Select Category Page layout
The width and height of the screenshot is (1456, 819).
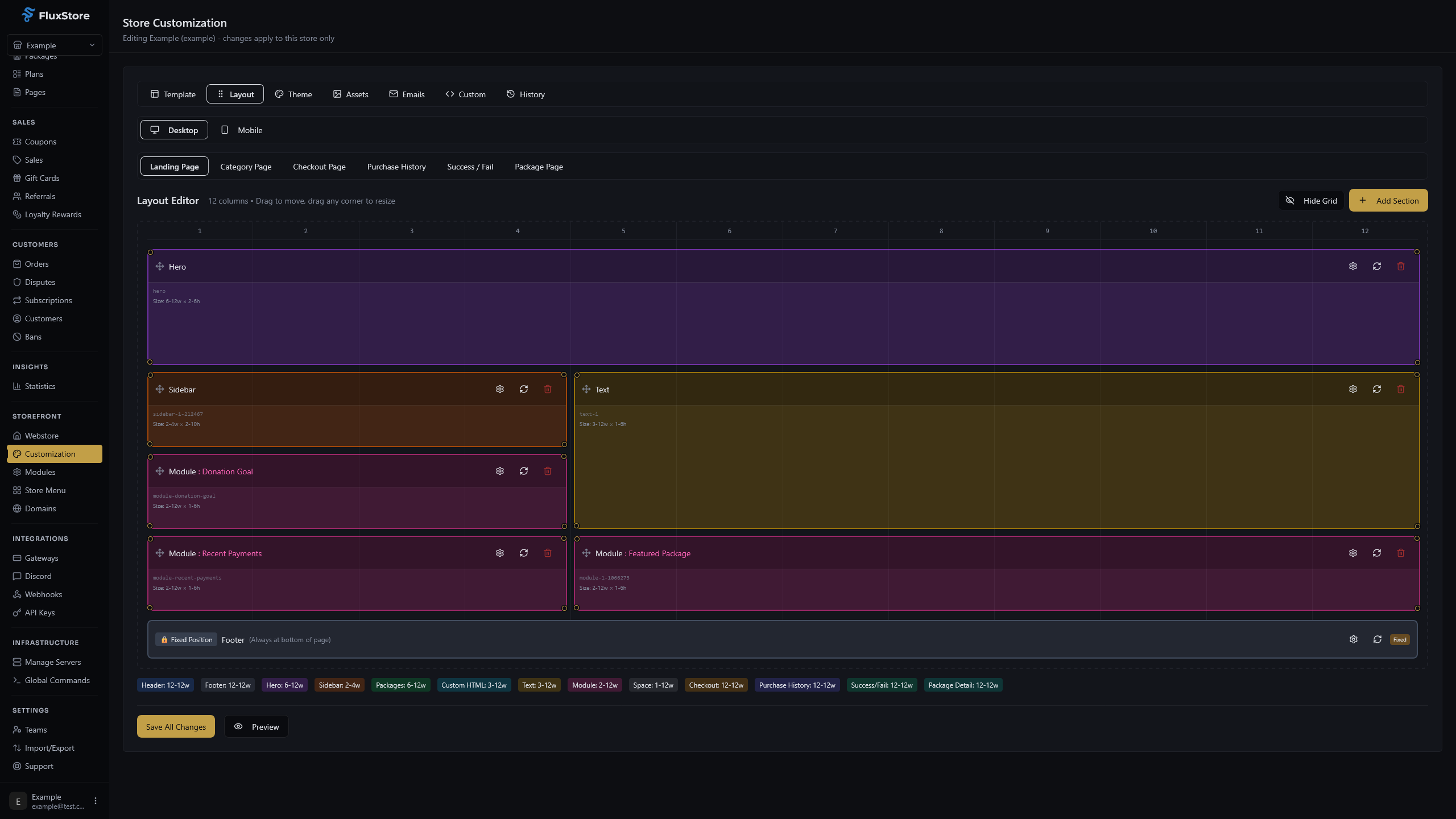pos(246,166)
